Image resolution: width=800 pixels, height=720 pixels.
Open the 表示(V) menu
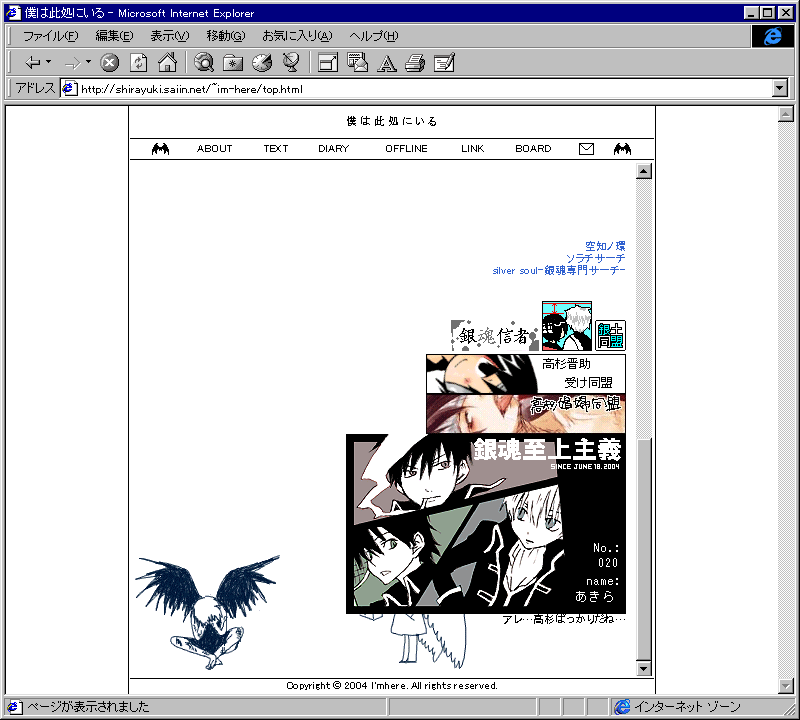coord(170,36)
